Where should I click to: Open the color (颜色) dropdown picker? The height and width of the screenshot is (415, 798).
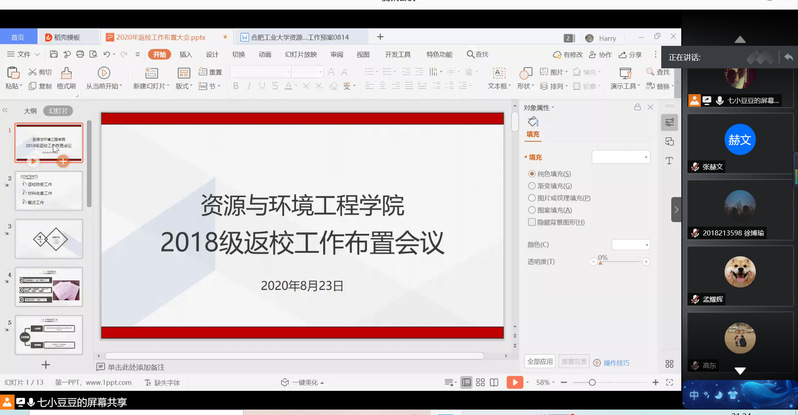click(x=631, y=244)
